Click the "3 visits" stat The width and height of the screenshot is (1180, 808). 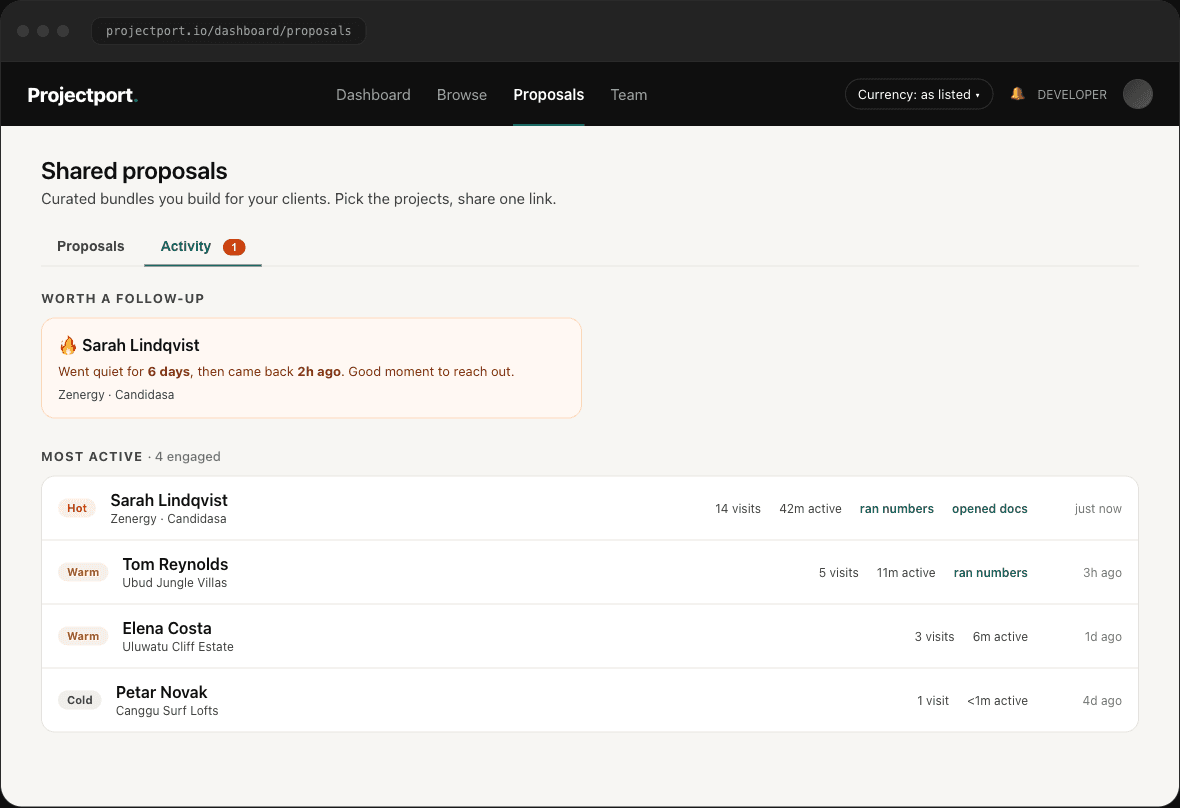[934, 636]
